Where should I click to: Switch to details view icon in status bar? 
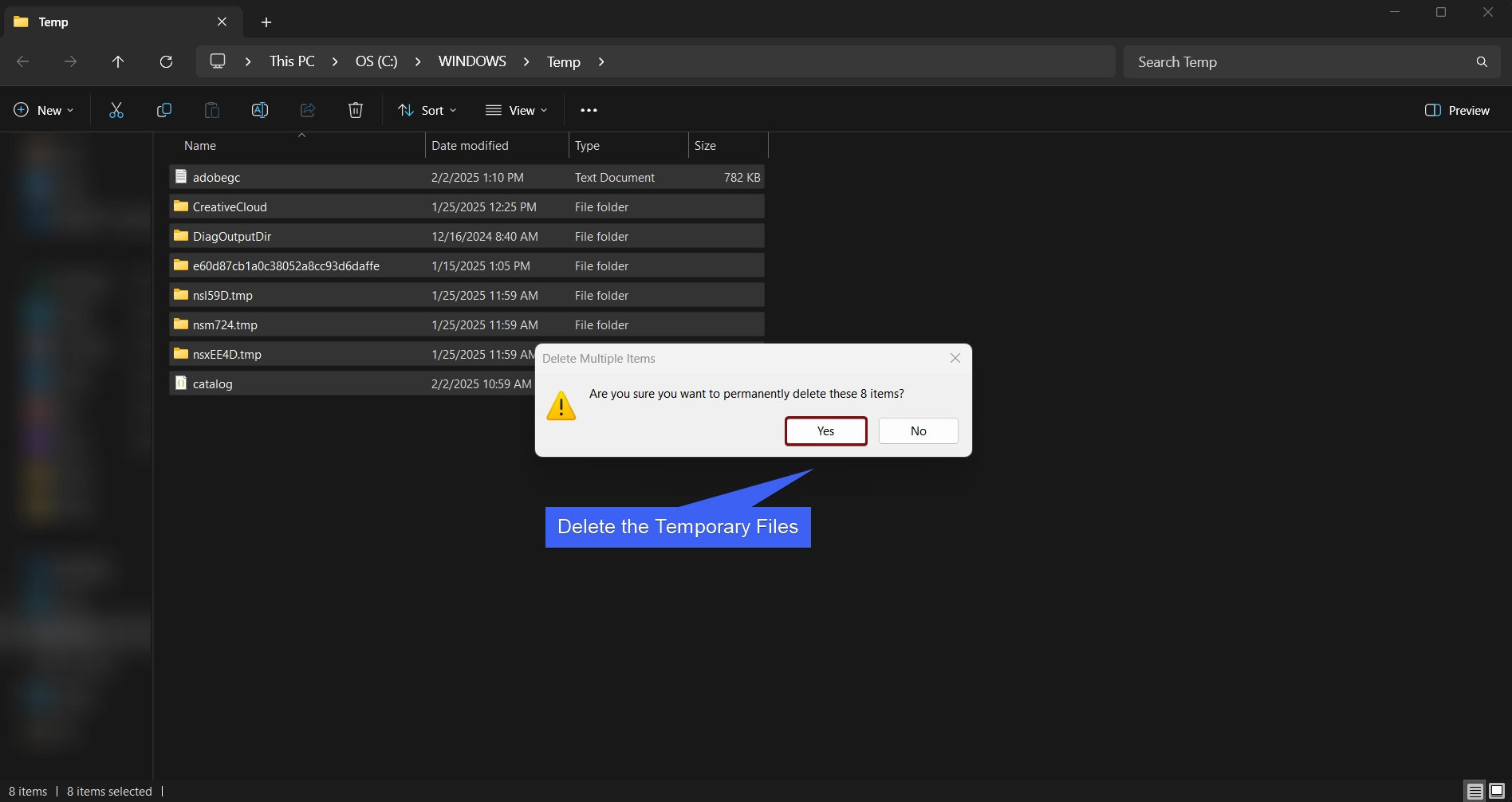click(x=1475, y=791)
